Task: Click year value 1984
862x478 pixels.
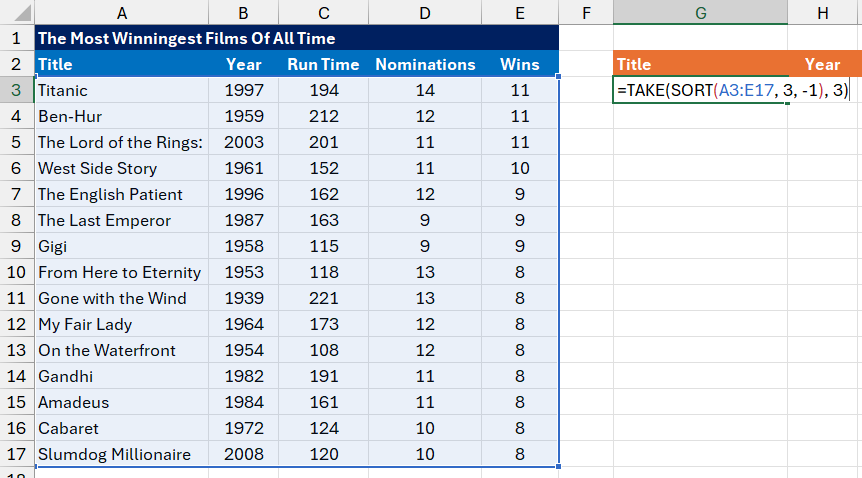Action: click(x=244, y=402)
